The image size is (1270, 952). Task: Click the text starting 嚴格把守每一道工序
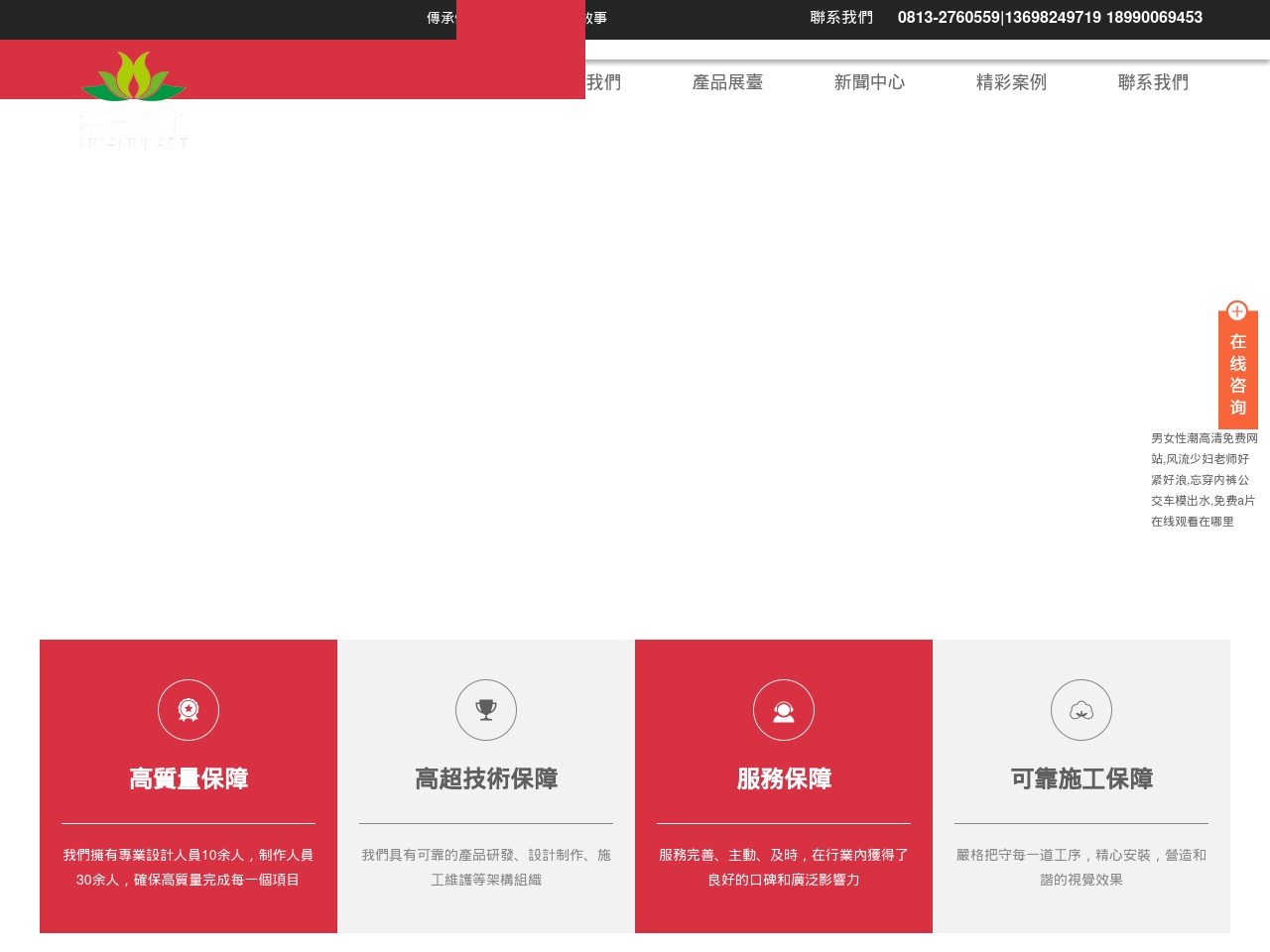[x=1081, y=867]
